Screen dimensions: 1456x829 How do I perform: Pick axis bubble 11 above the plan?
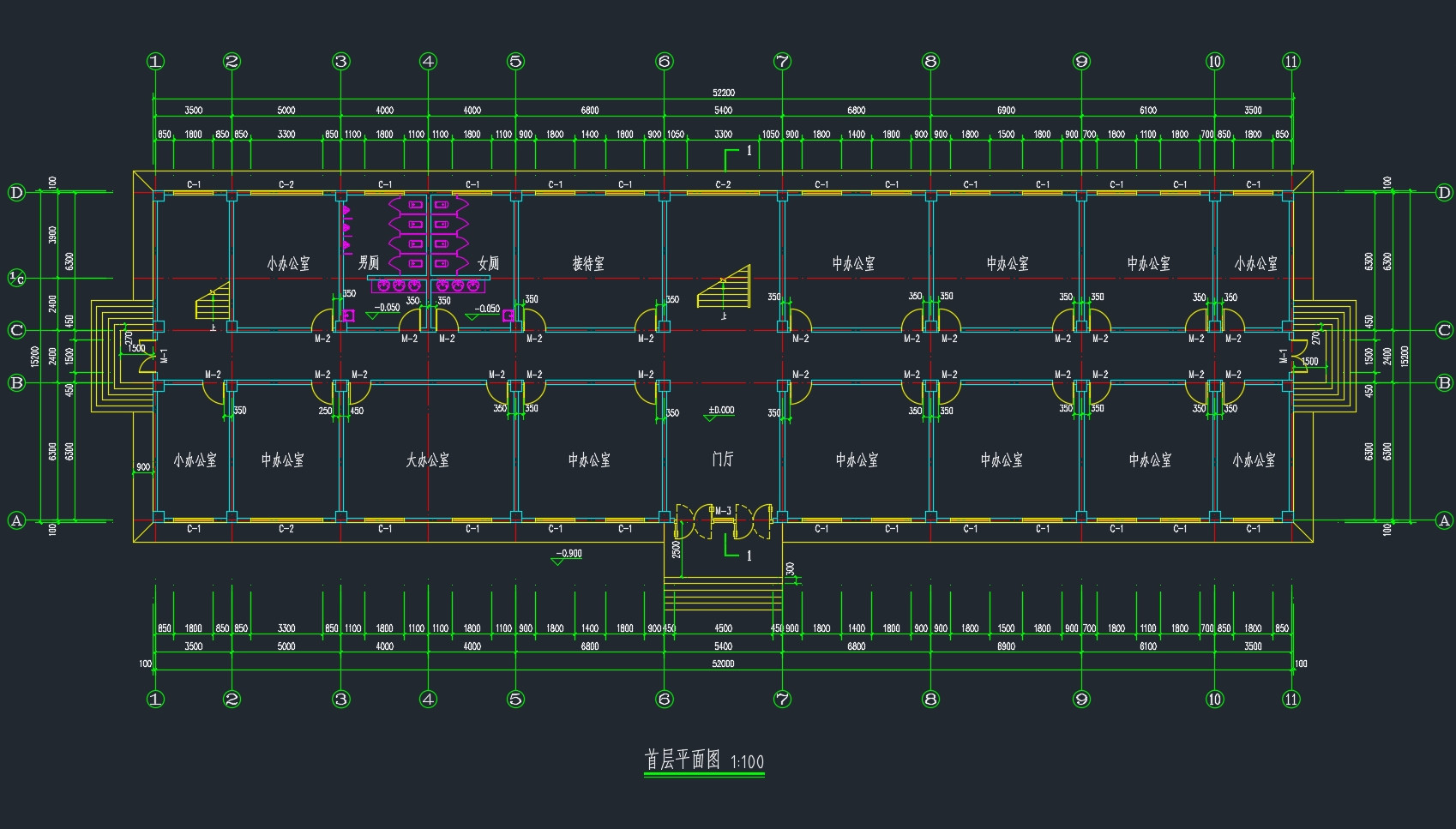[1291, 61]
